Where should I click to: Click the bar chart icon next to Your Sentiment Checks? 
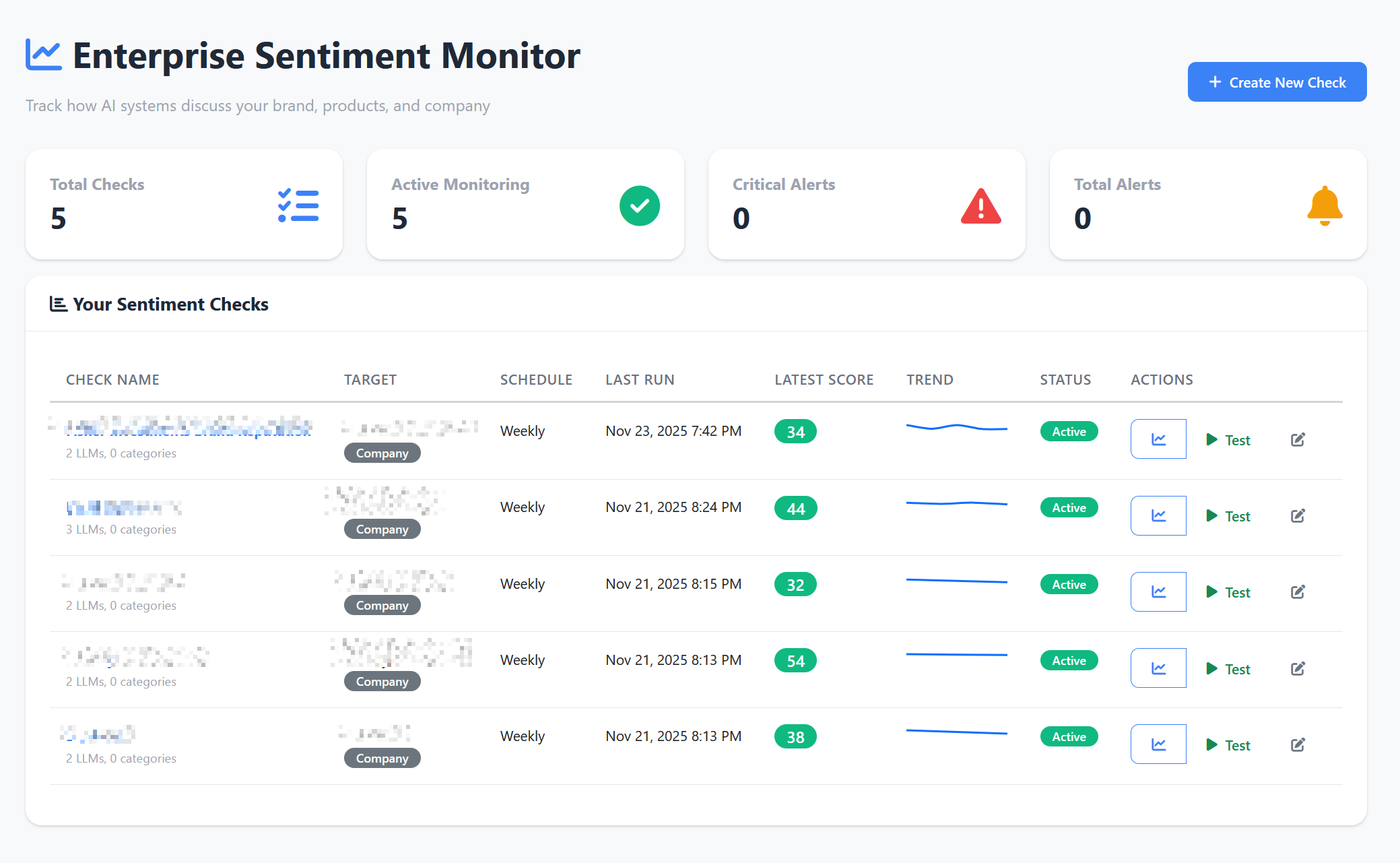tap(57, 304)
